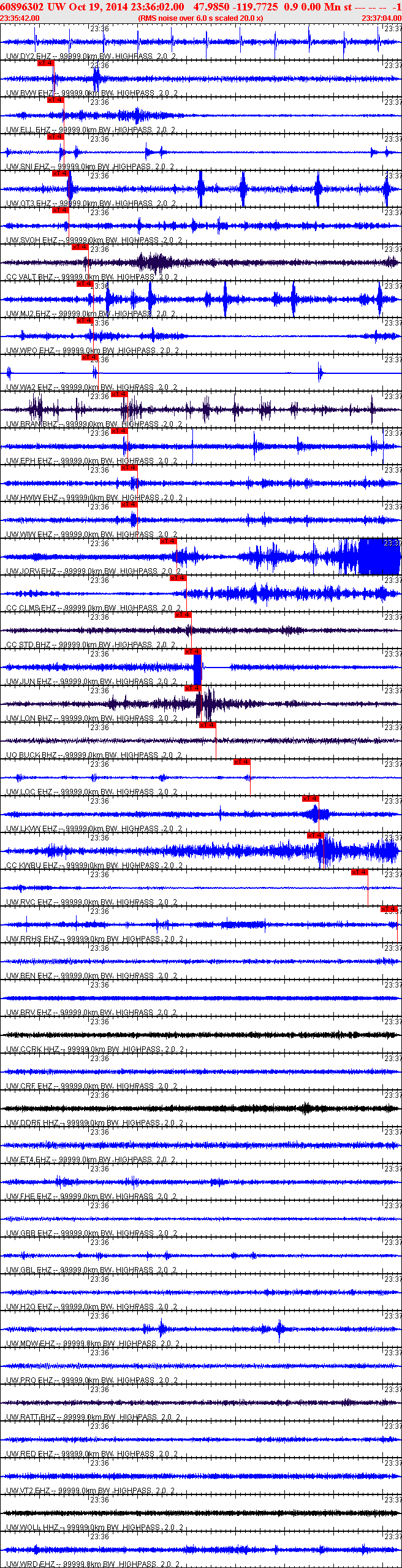402x1568 pixels.
Task: Click the pick flag on the MJ2 waveform
Action: coord(85,284)
